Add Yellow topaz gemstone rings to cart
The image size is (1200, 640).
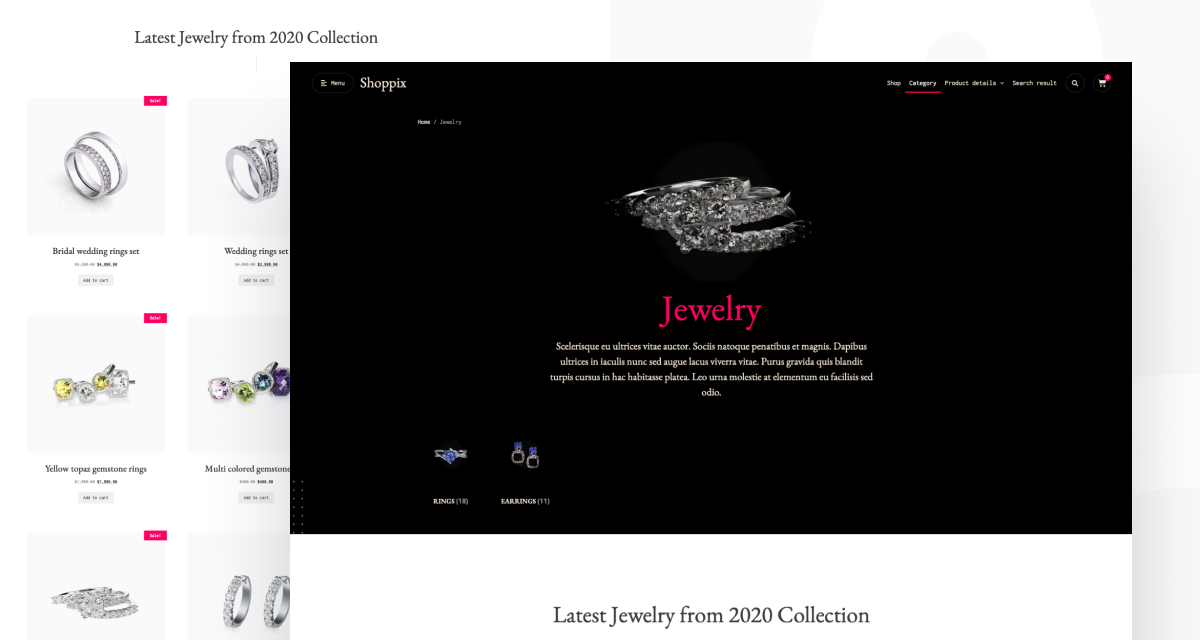point(96,497)
